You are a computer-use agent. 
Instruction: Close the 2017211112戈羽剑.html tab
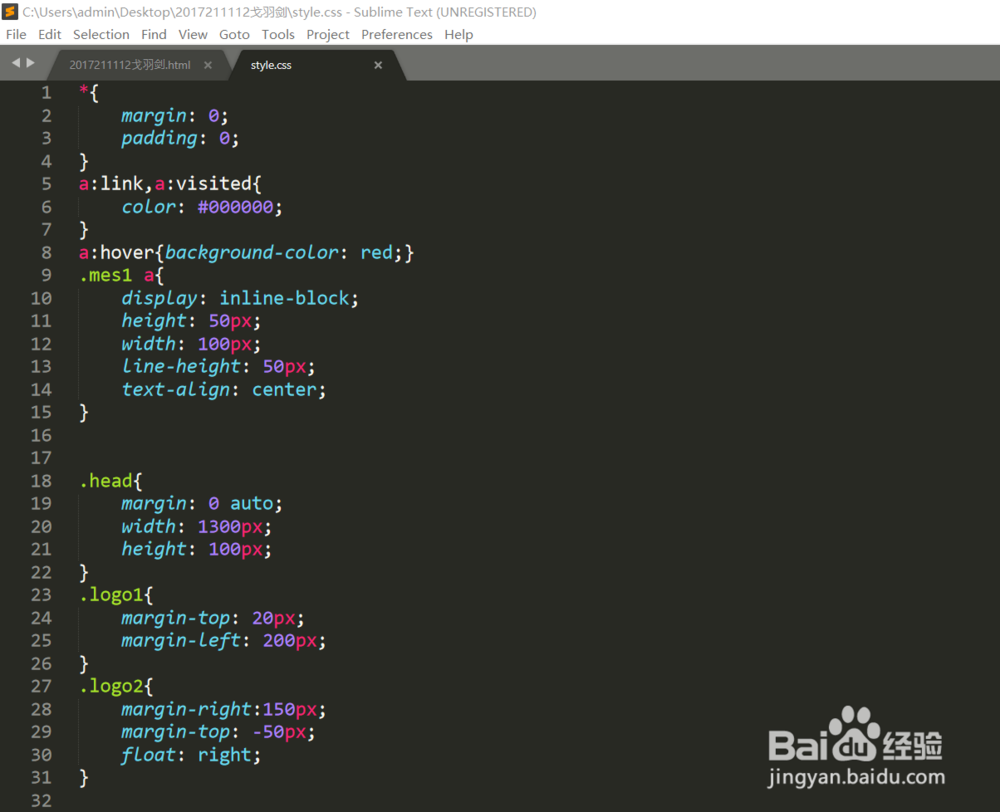[208, 65]
